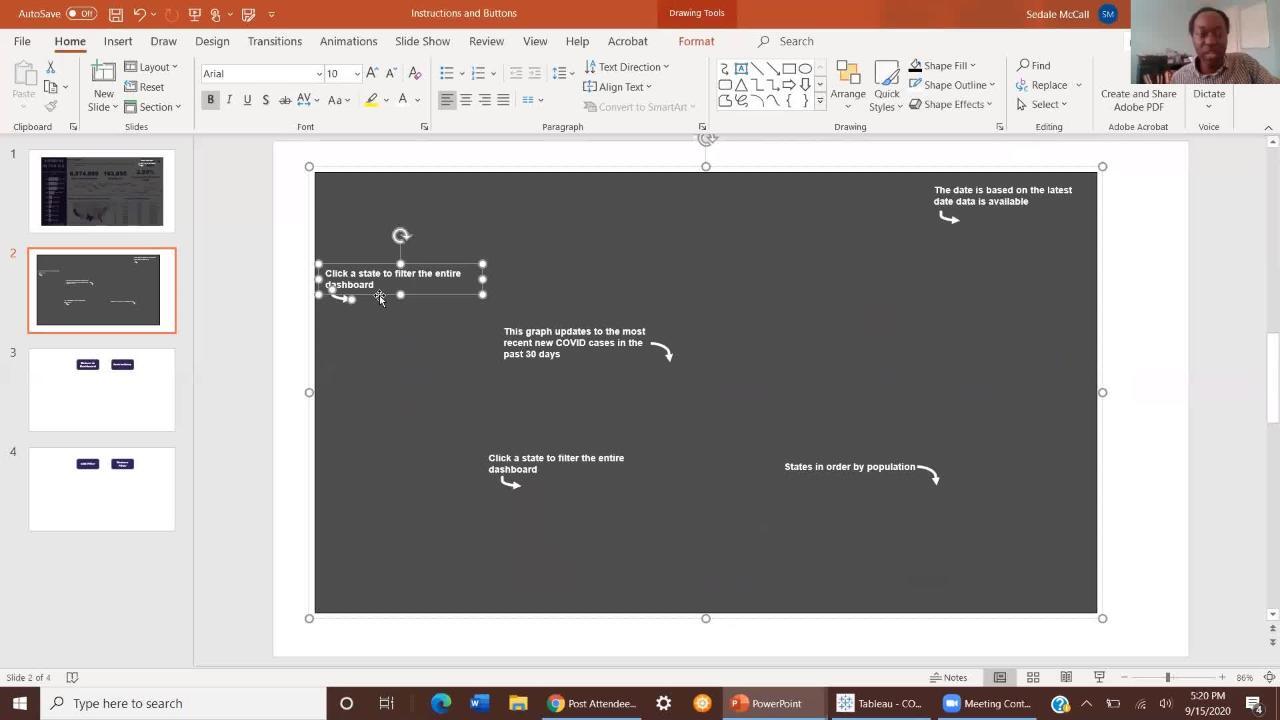The height and width of the screenshot is (720, 1280).
Task: Open File Explorer from the taskbar
Action: (x=518, y=703)
